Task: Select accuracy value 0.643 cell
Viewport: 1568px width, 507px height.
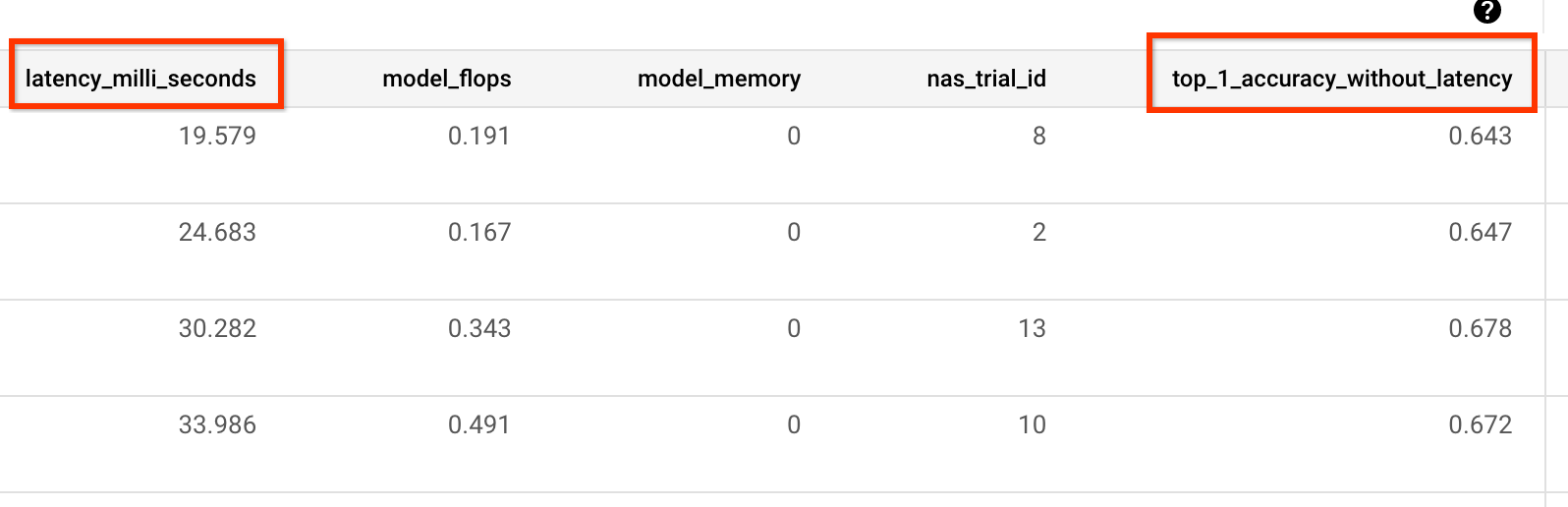Action: pos(1480,136)
